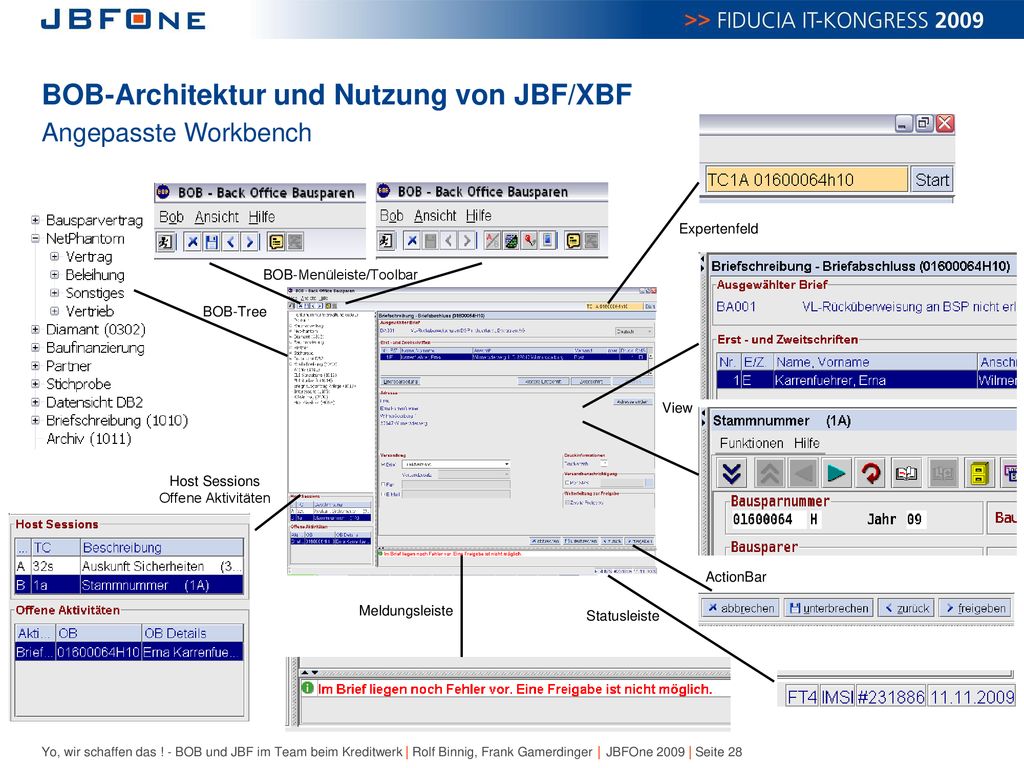The height and width of the screenshot is (768, 1024).
Task: Select the Auskunft Sicherheiten host session row
Action: (129, 566)
